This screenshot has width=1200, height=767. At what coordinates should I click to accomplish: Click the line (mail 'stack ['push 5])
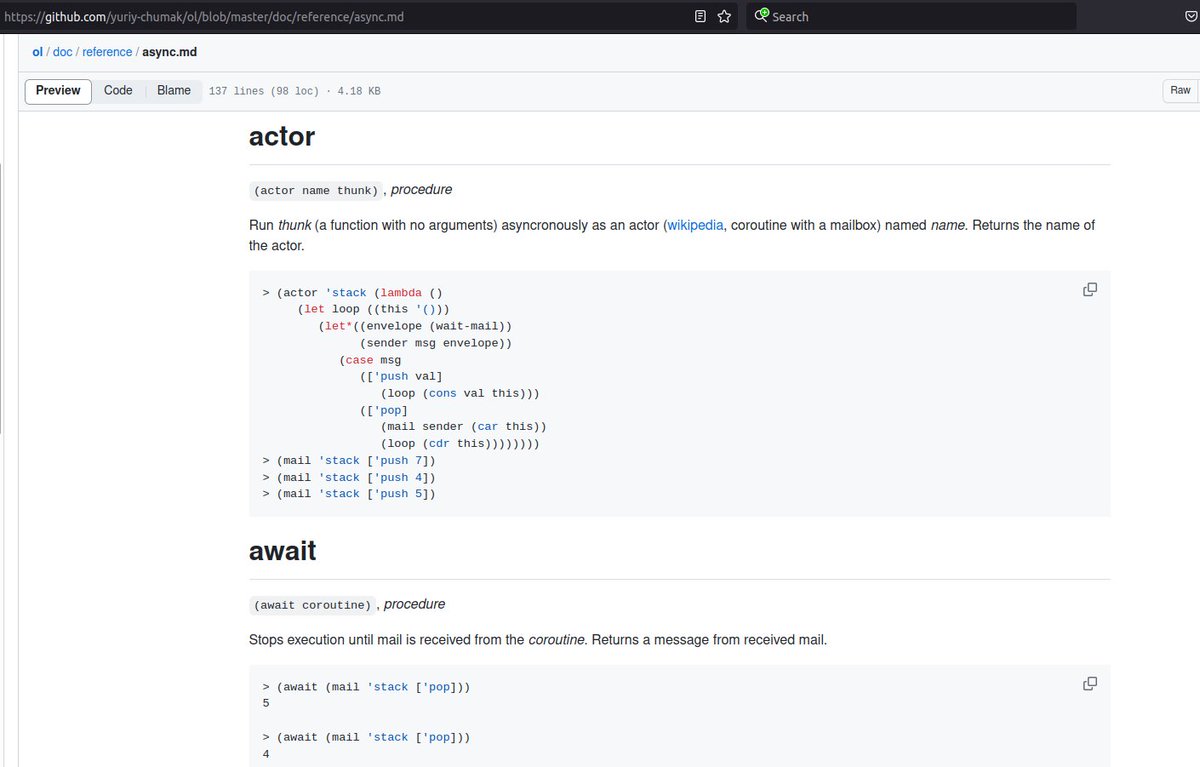[349, 494]
